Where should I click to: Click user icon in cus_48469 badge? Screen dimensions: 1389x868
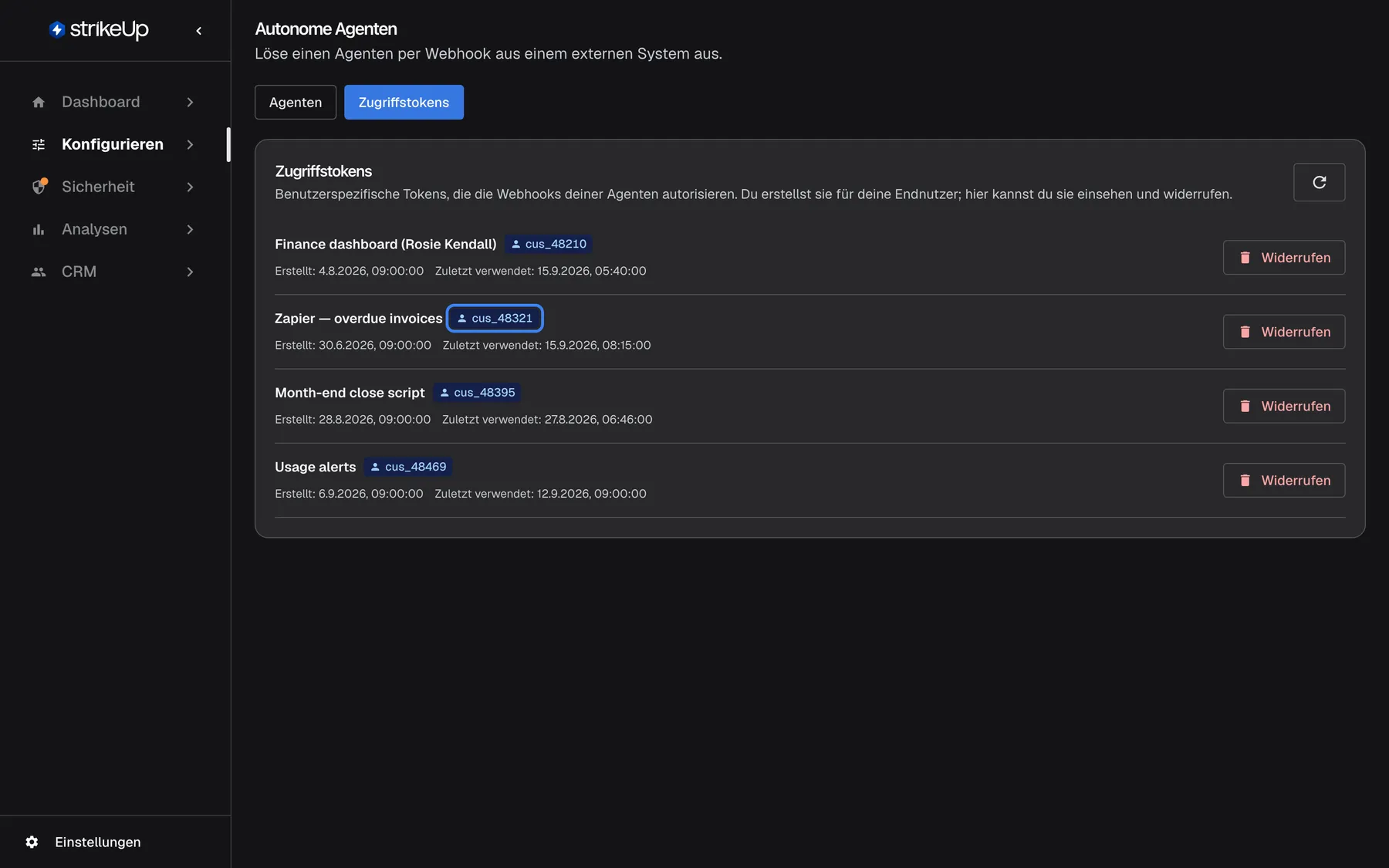(375, 467)
